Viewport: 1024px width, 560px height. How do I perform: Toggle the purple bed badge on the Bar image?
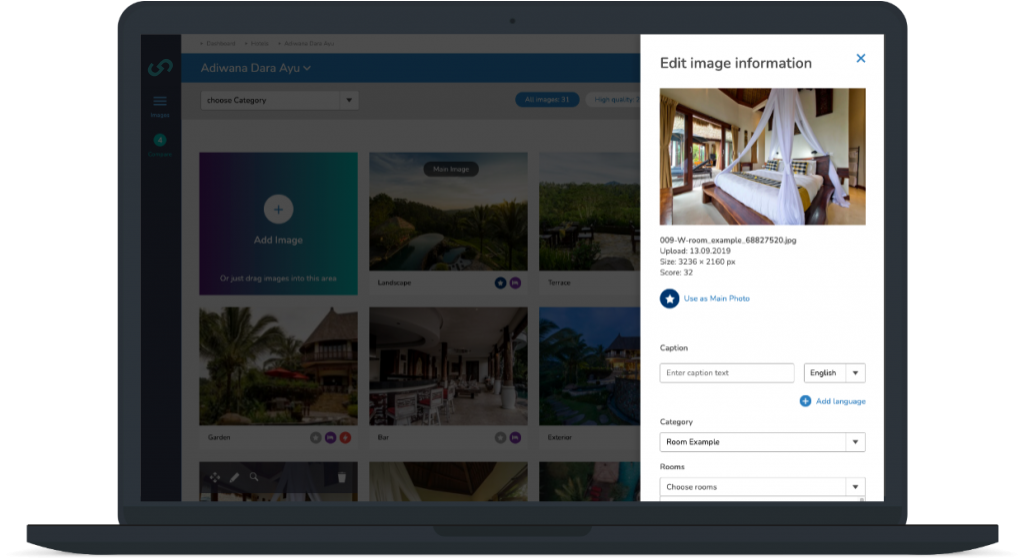click(515, 437)
